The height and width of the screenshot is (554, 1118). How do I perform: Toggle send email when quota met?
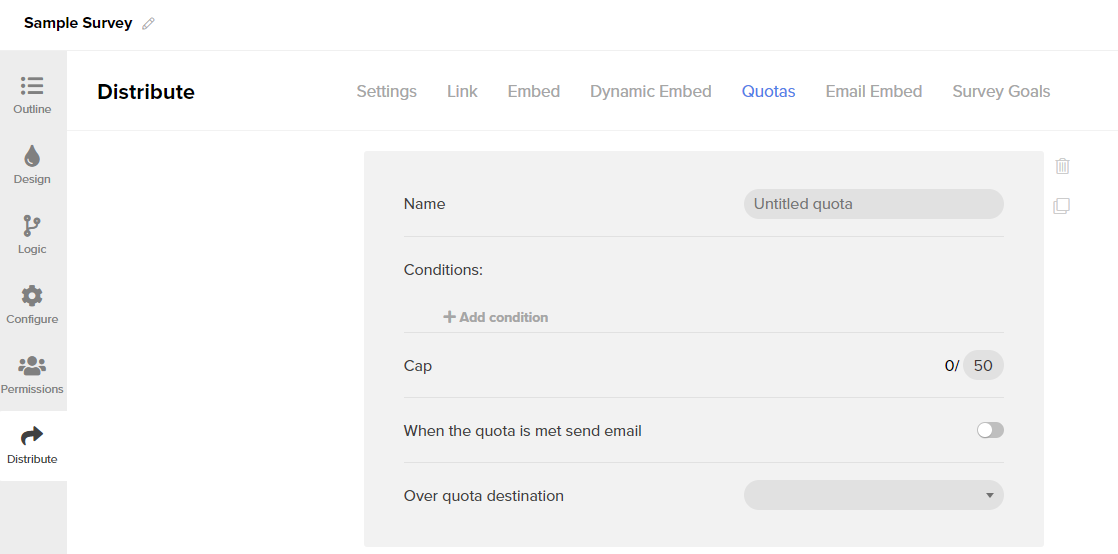990,430
